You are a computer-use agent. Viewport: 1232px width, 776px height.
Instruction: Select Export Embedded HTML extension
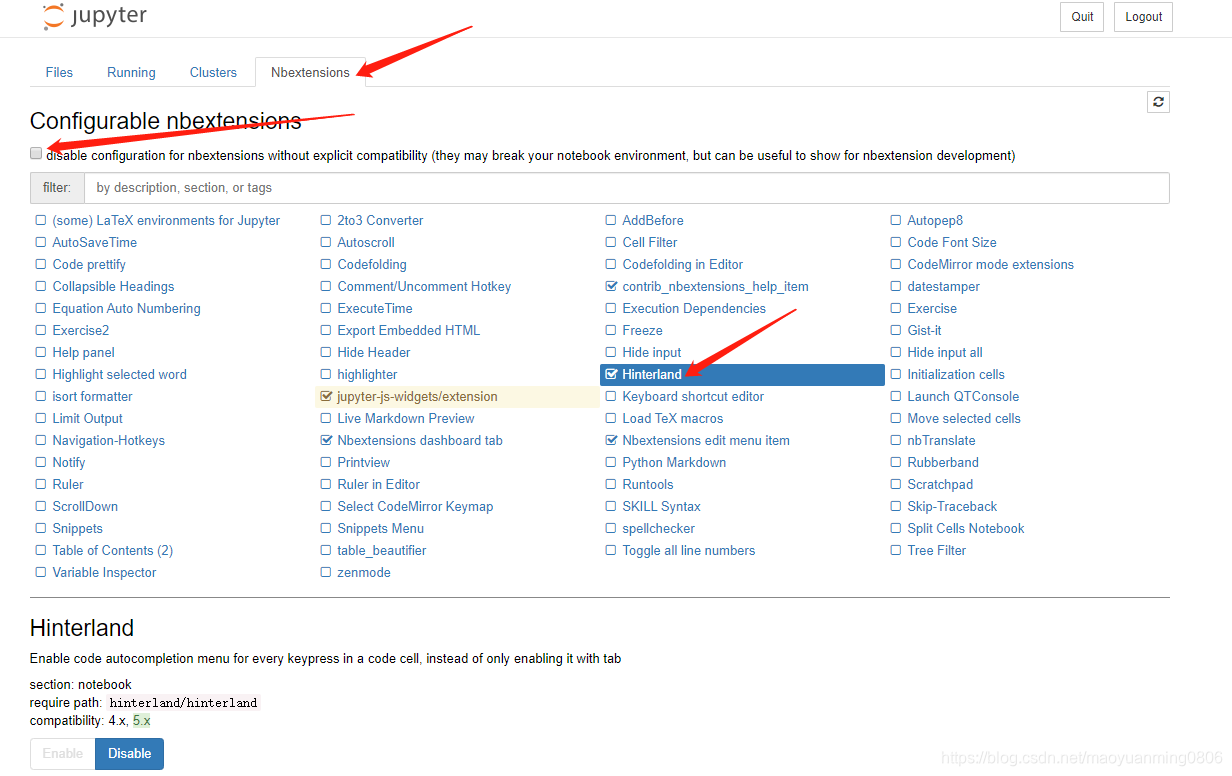click(x=408, y=331)
